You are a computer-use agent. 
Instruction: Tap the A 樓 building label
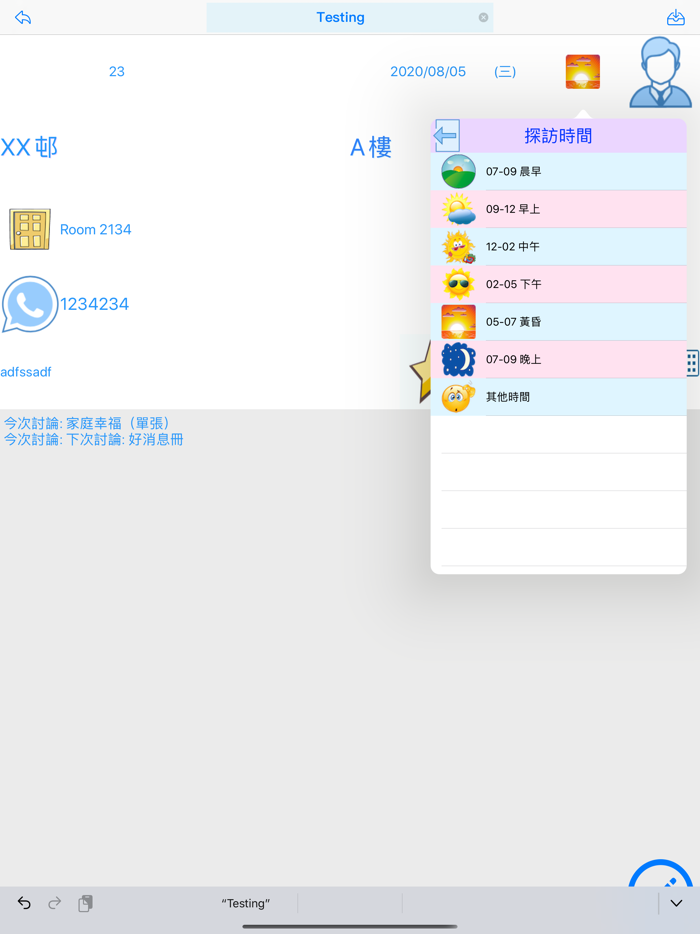pyautogui.click(x=371, y=147)
